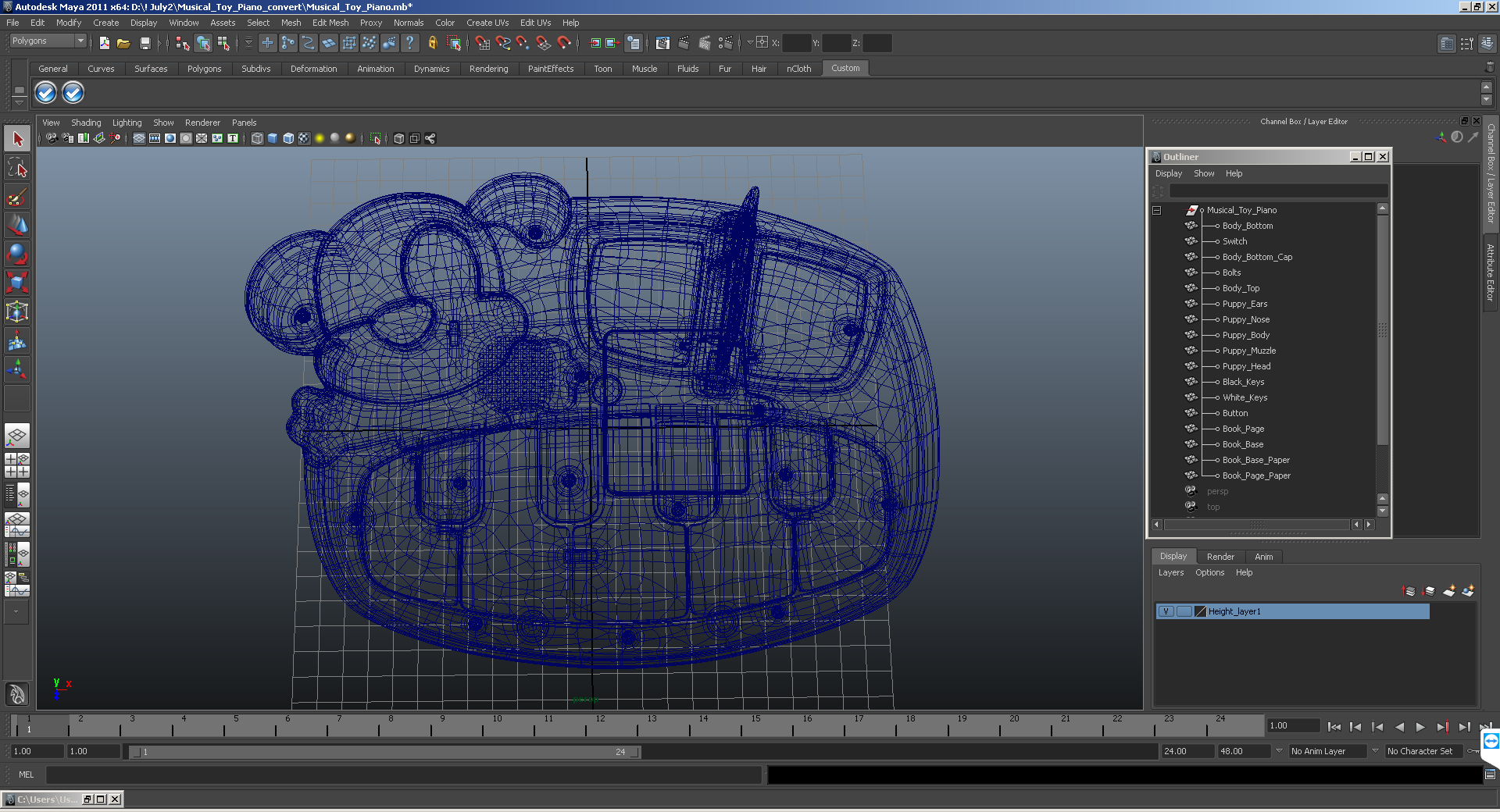Select the Scale tool cube icon
The width and height of the screenshot is (1500, 812).
[17, 282]
